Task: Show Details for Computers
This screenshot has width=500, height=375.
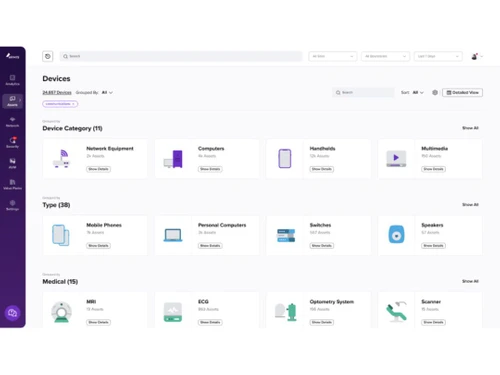Action: click(x=210, y=169)
